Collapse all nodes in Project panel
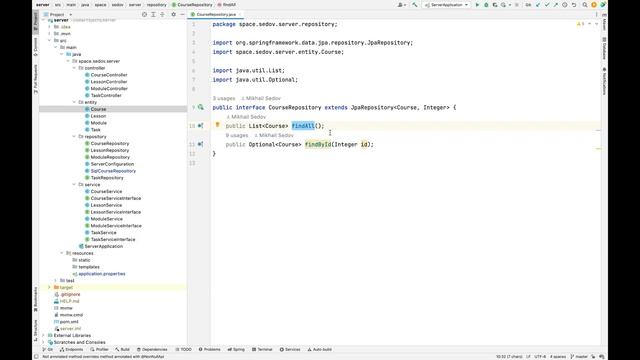 click(x=162, y=14)
